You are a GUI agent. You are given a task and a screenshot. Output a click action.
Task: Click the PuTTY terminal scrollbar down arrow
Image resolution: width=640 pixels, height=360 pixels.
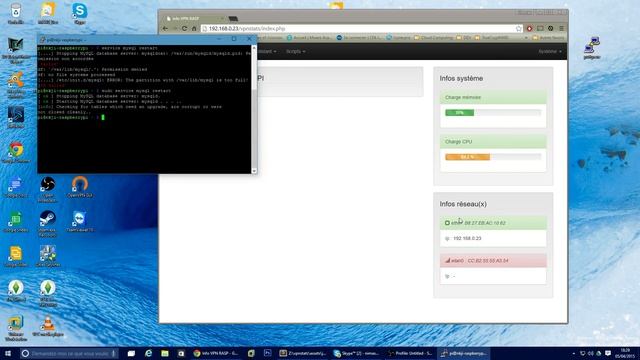pyautogui.click(x=254, y=171)
